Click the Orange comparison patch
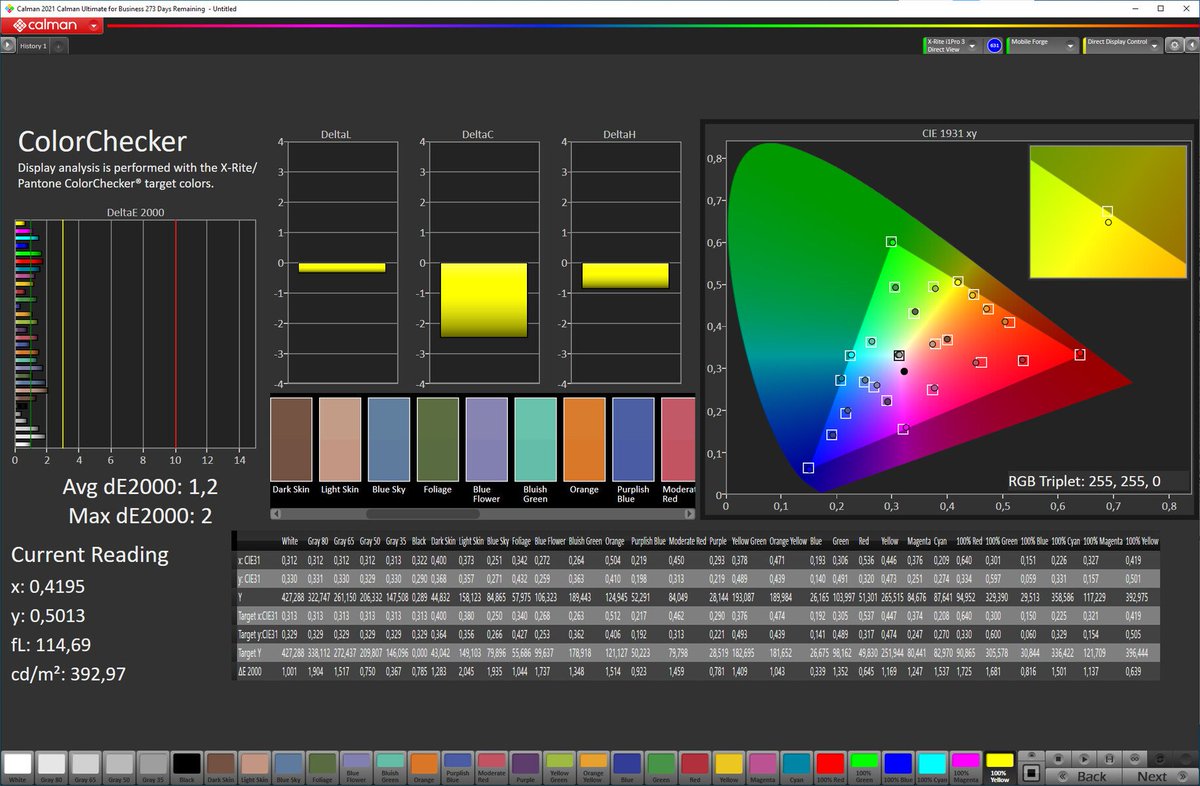The height and width of the screenshot is (786, 1200). 584,439
